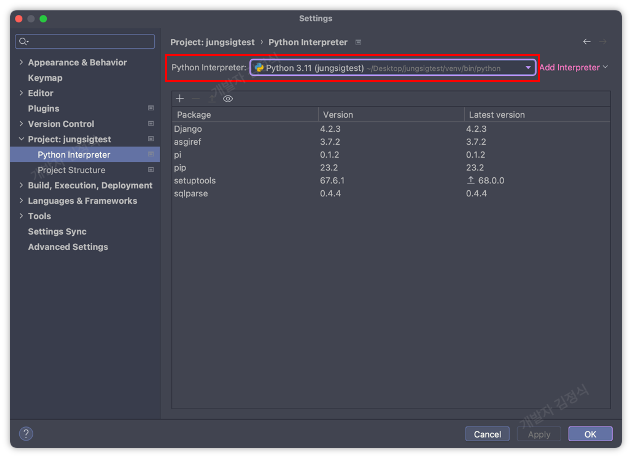This screenshot has width=632, height=458.
Task: Select the asgiref package row
Action: coord(391,142)
